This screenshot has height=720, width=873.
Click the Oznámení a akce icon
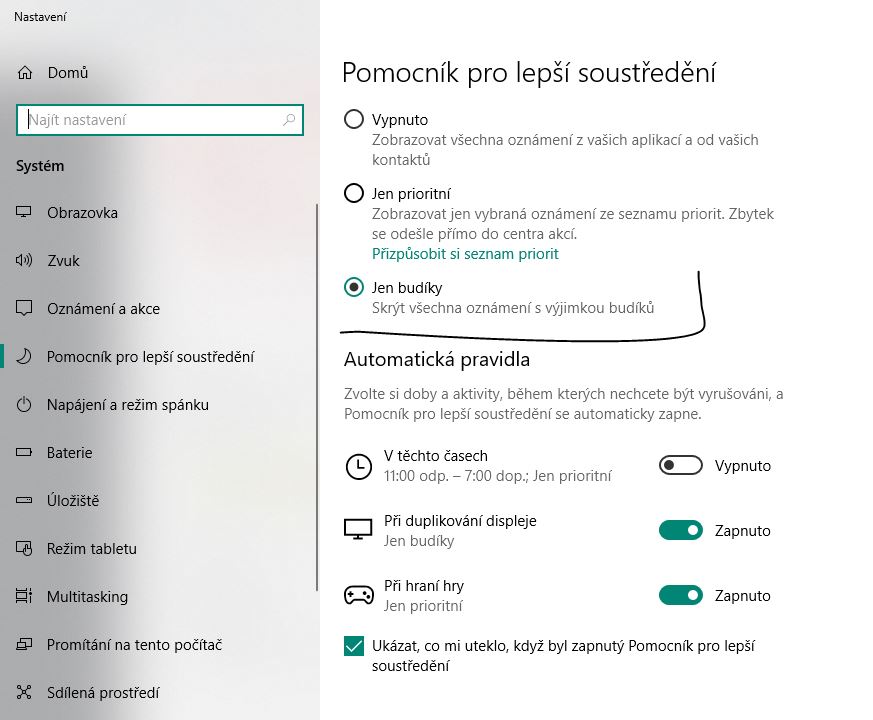tap(25, 309)
